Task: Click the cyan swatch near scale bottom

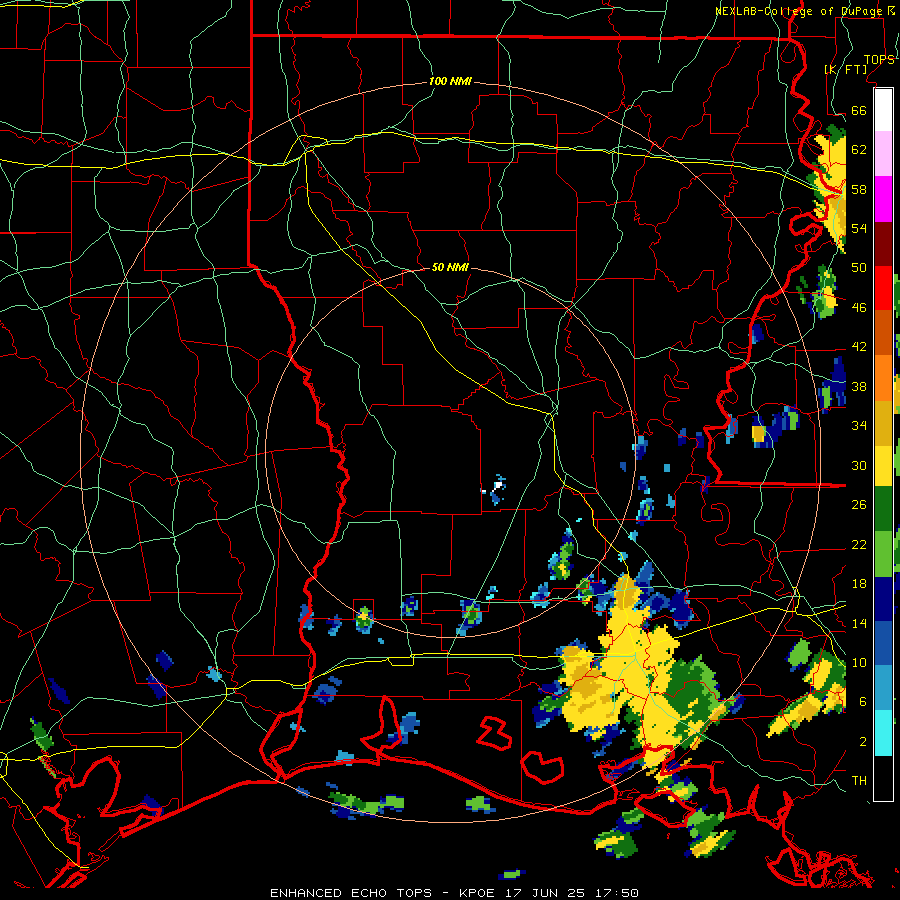Action: 883,733
